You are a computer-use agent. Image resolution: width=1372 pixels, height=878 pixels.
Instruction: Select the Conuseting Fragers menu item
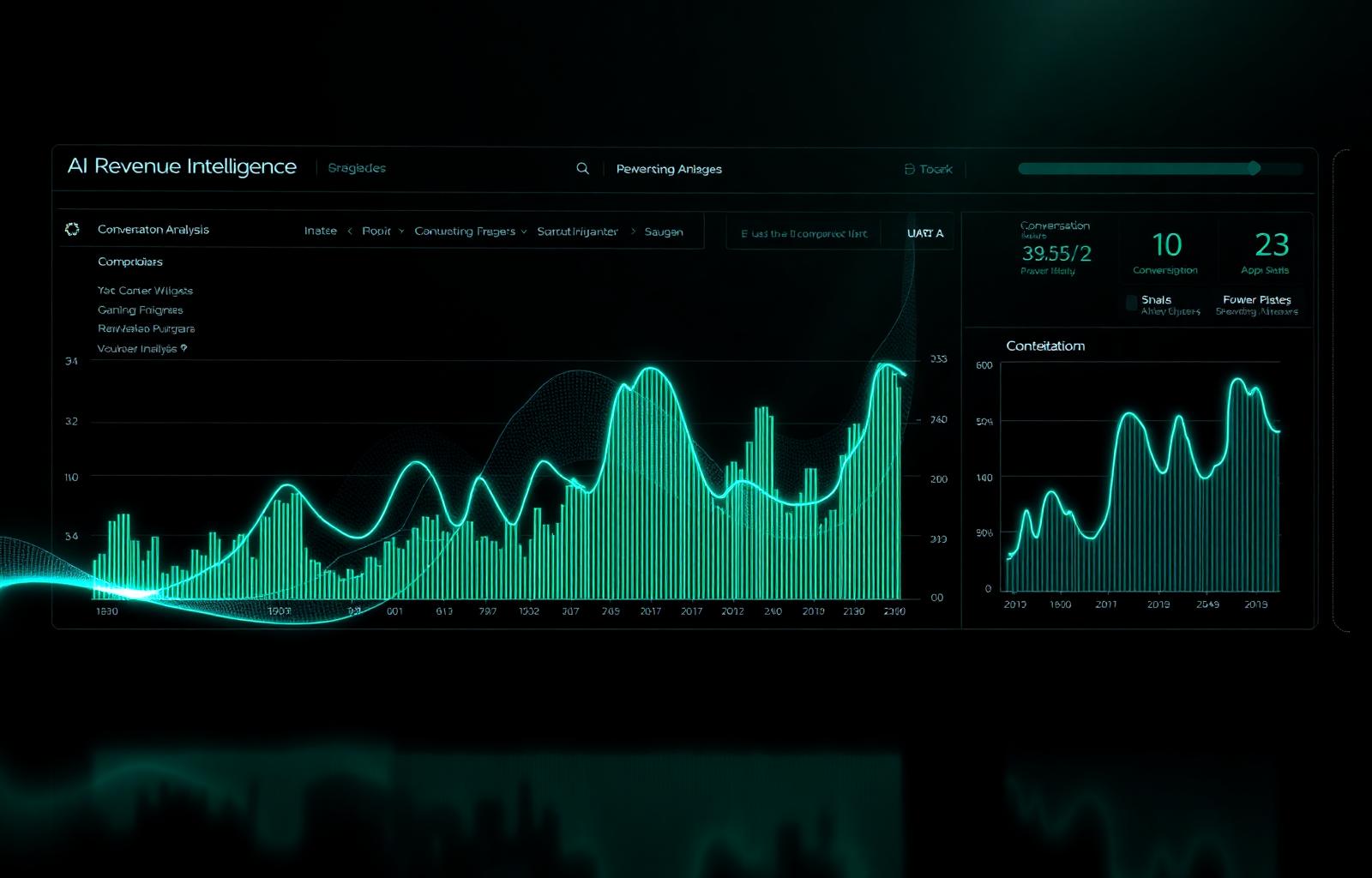pos(465,232)
